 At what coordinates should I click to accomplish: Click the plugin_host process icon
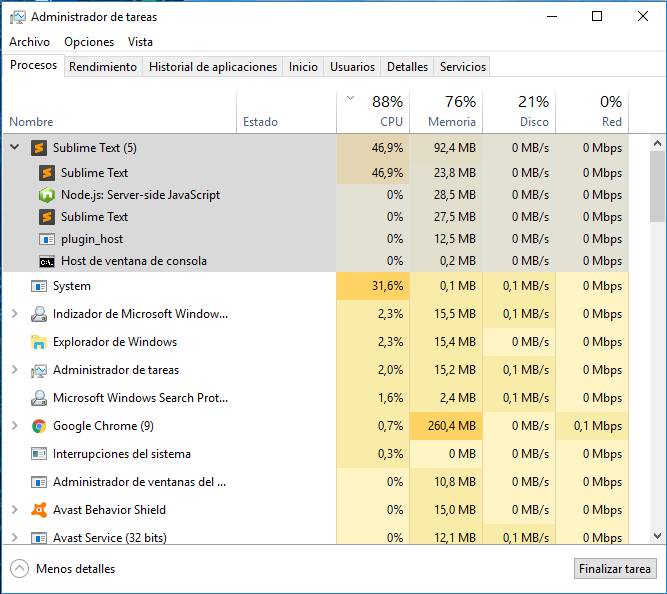(47, 239)
